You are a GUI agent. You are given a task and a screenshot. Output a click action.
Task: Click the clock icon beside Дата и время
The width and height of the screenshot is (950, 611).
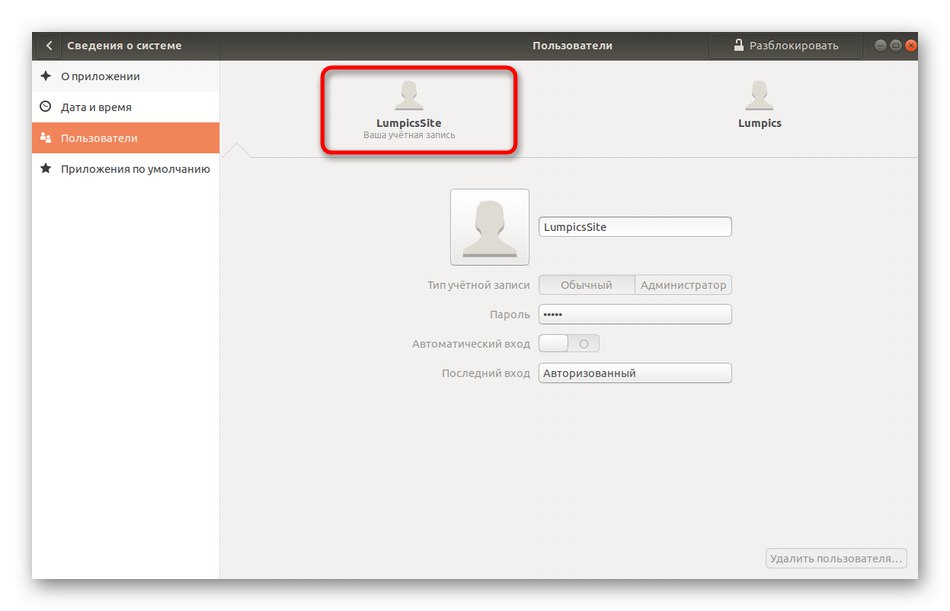click(45, 107)
